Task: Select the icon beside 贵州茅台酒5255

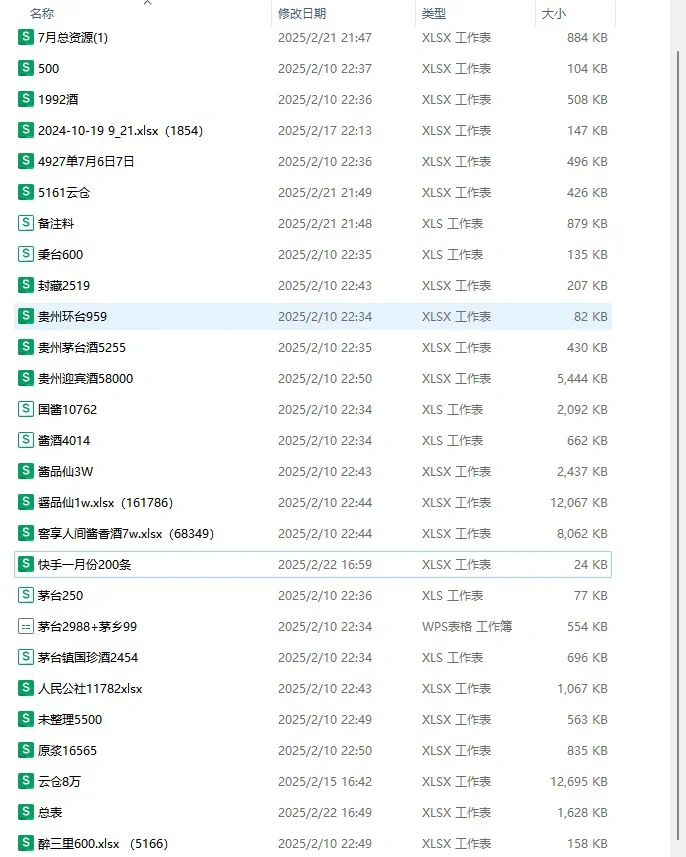Action: coord(26,347)
